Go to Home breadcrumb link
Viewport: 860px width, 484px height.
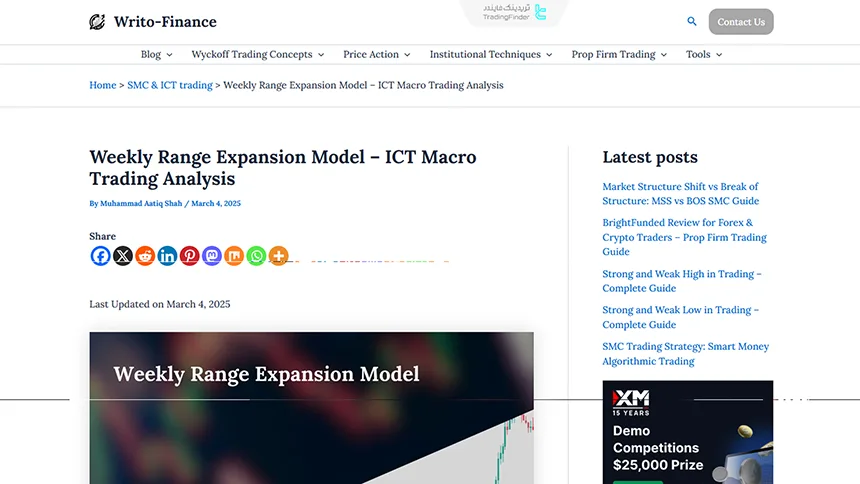click(x=102, y=85)
